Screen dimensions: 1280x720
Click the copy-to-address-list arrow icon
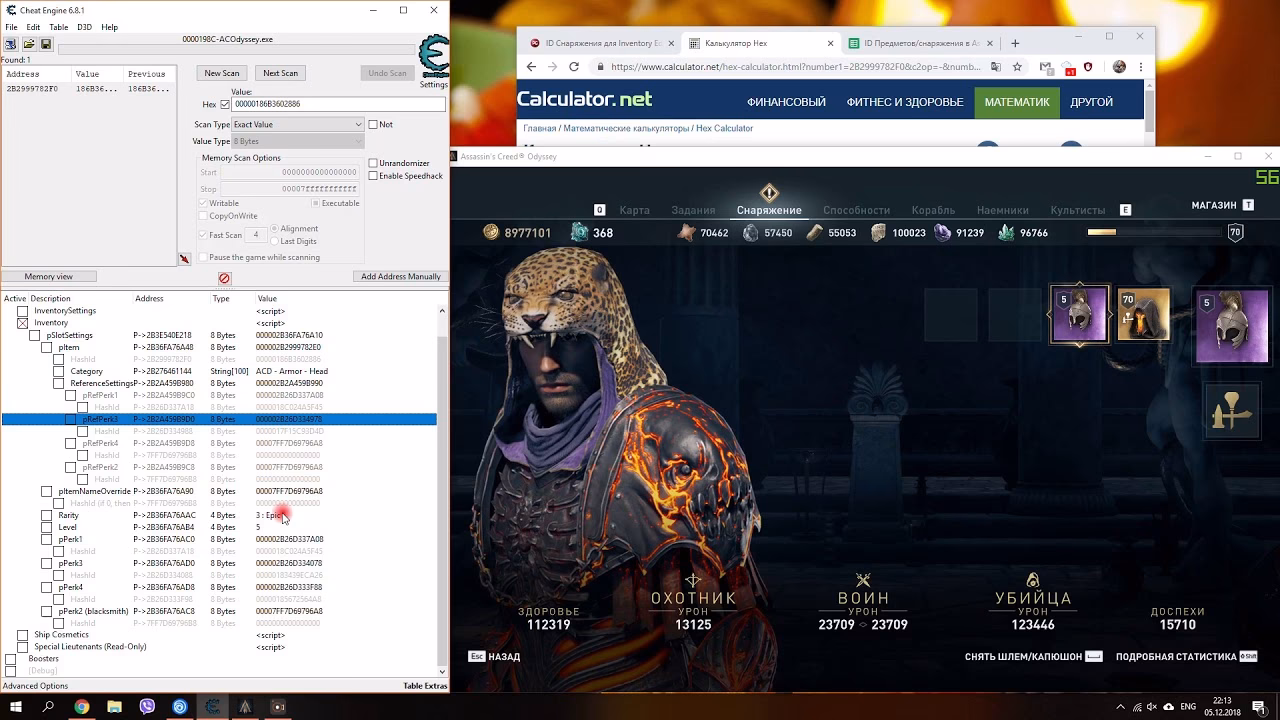(184, 259)
